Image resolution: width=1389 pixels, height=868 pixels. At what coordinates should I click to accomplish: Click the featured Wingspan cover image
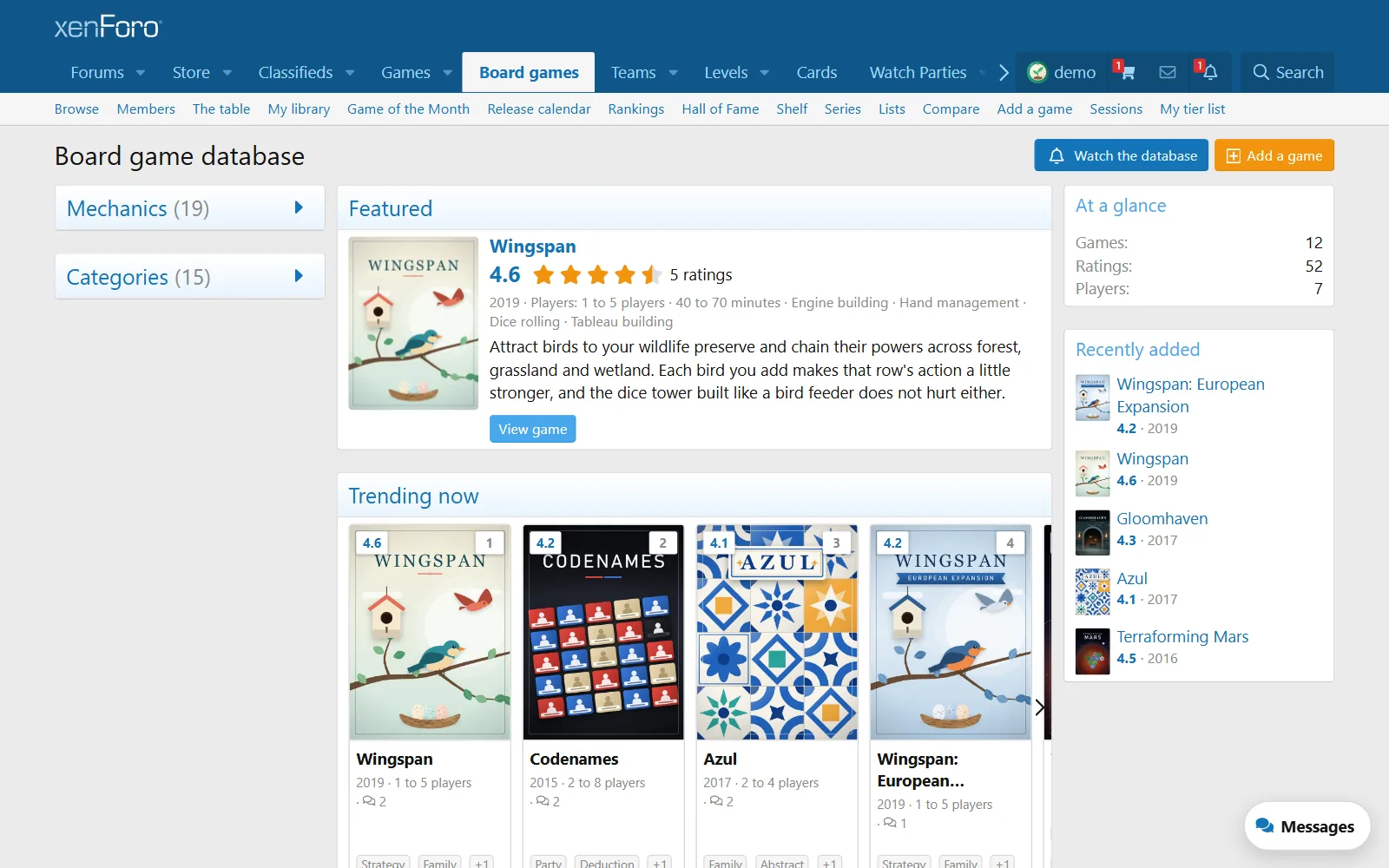(413, 323)
